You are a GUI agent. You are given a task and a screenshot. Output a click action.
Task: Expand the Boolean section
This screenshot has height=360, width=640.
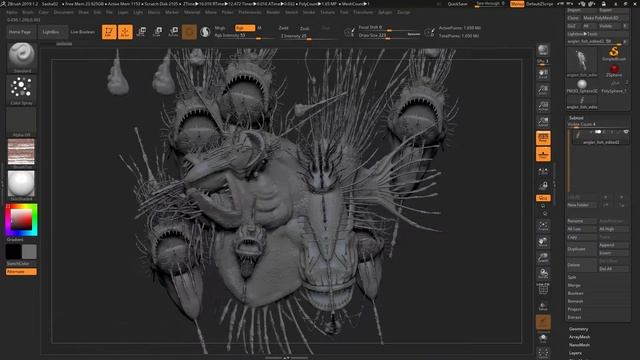pyautogui.click(x=576, y=293)
